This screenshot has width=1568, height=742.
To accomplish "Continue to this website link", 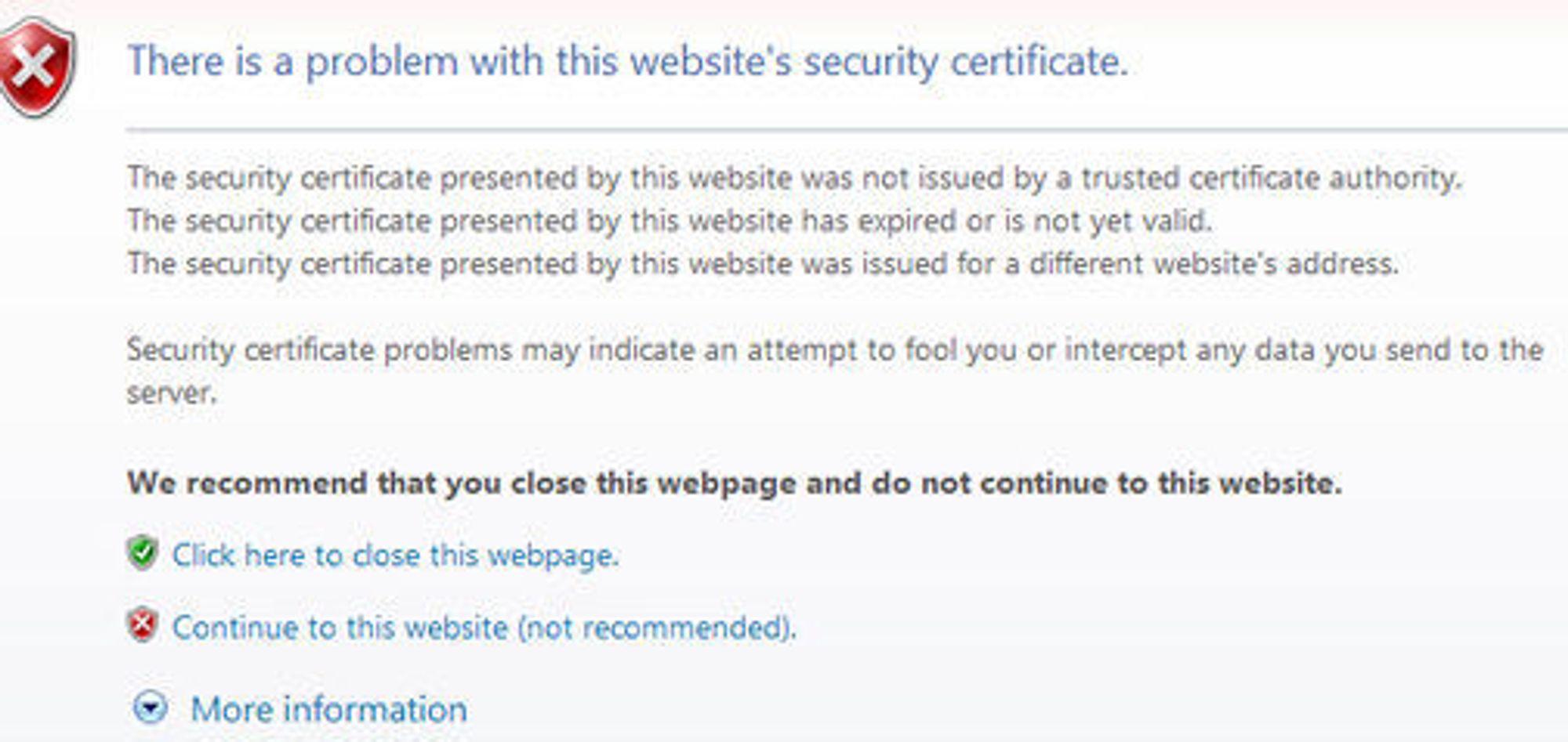I will [485, 627].
